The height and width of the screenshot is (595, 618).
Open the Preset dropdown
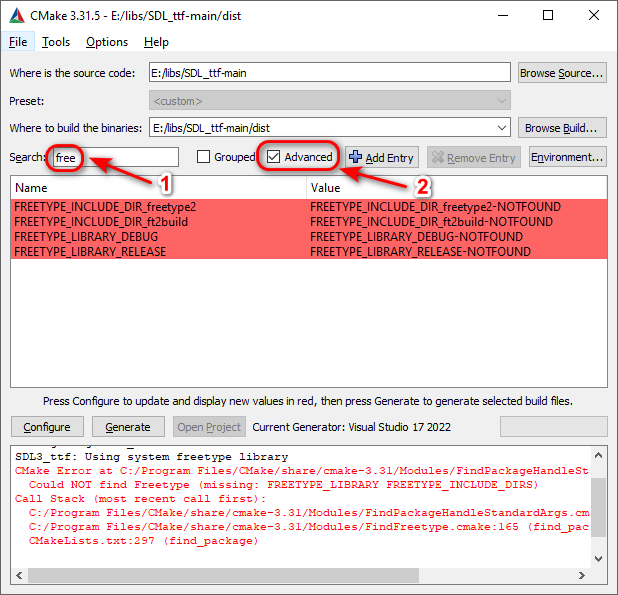pos(329,101)
